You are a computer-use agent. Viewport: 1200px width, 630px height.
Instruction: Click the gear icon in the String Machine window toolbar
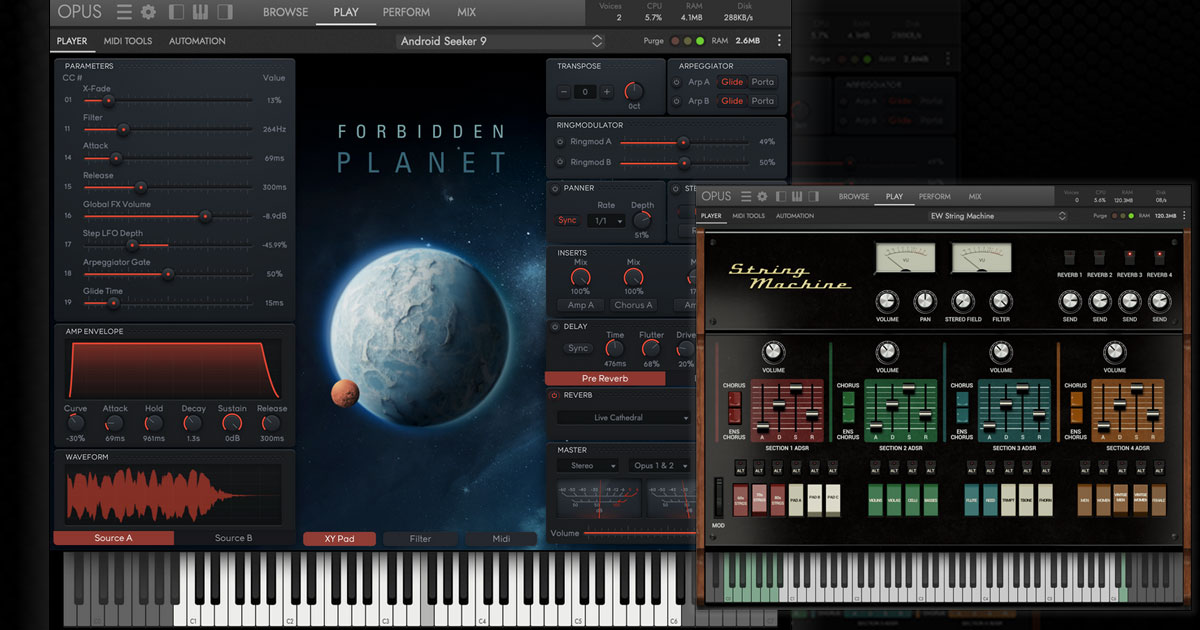762,196
